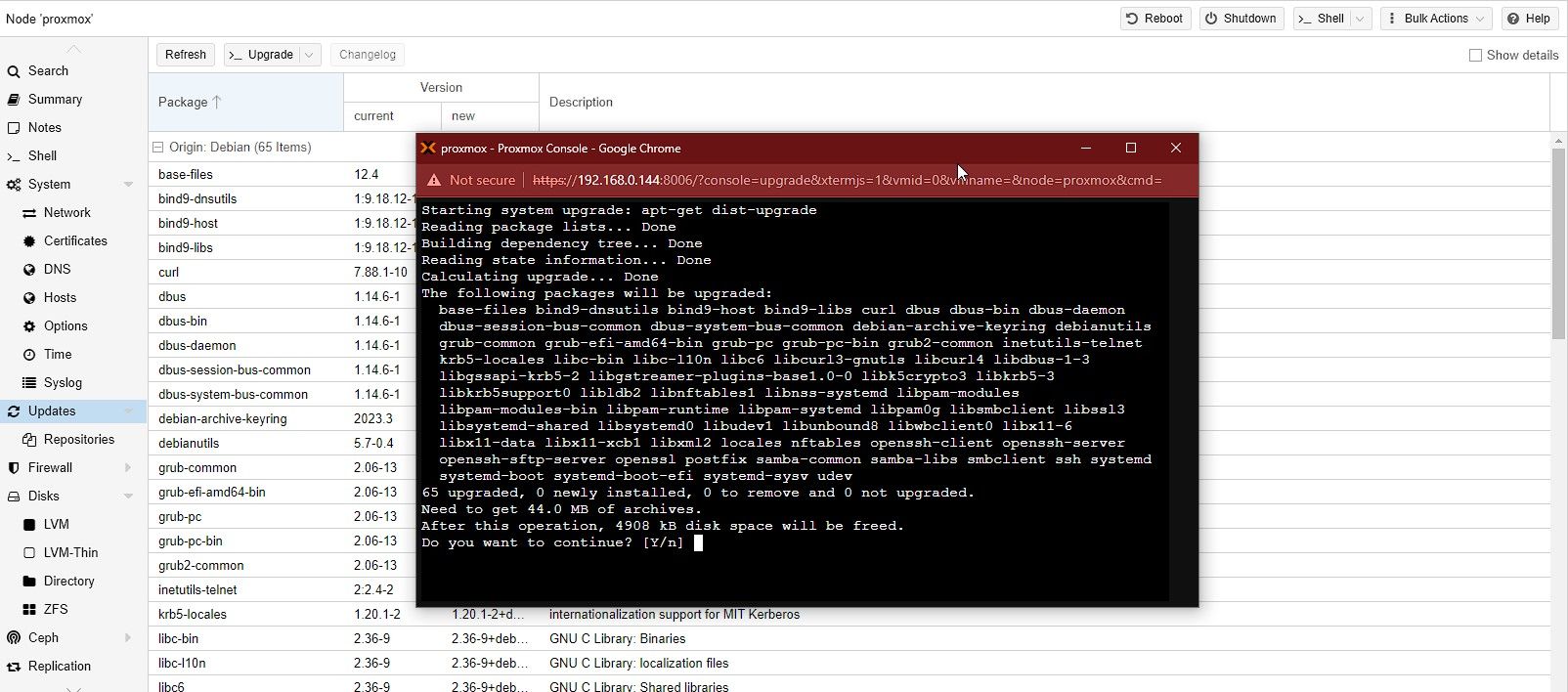Viewport: 1568px width, 692px height.
Task: Click the Network icon
Action: [x=29, y=213]
